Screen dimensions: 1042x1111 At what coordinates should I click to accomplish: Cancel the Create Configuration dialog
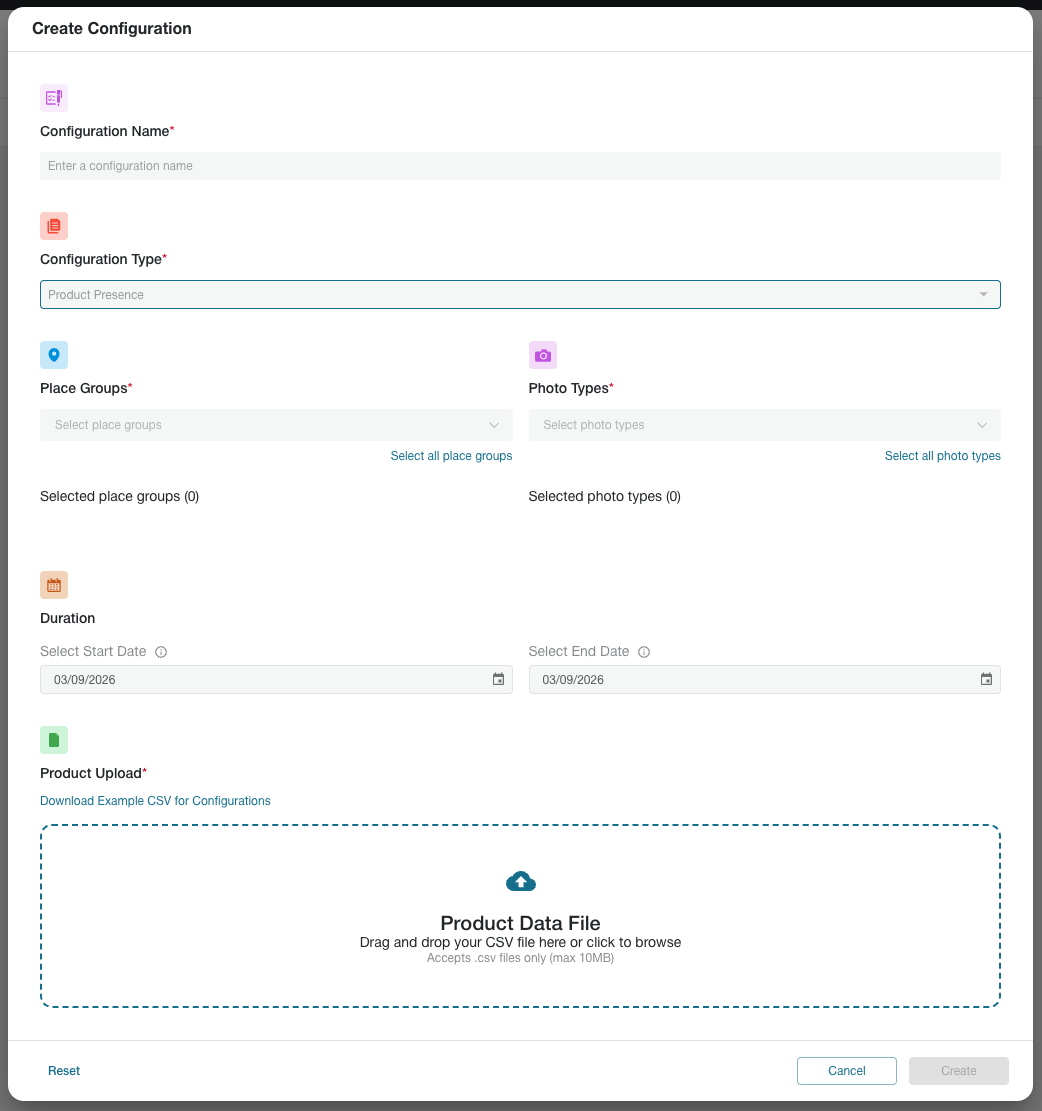click(x=846, y=1071)
